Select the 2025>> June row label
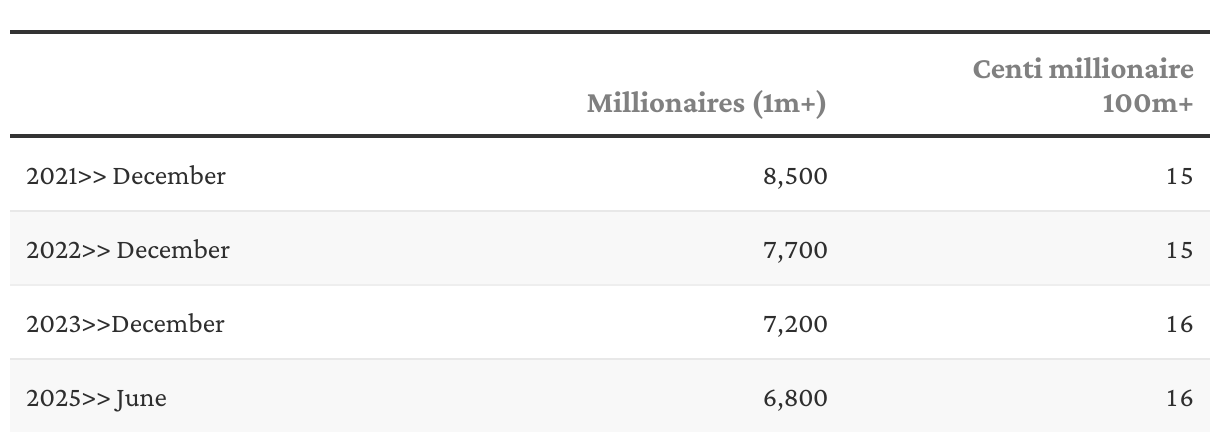This screenshot has height=442, width=1220. (x=96, y=398)
